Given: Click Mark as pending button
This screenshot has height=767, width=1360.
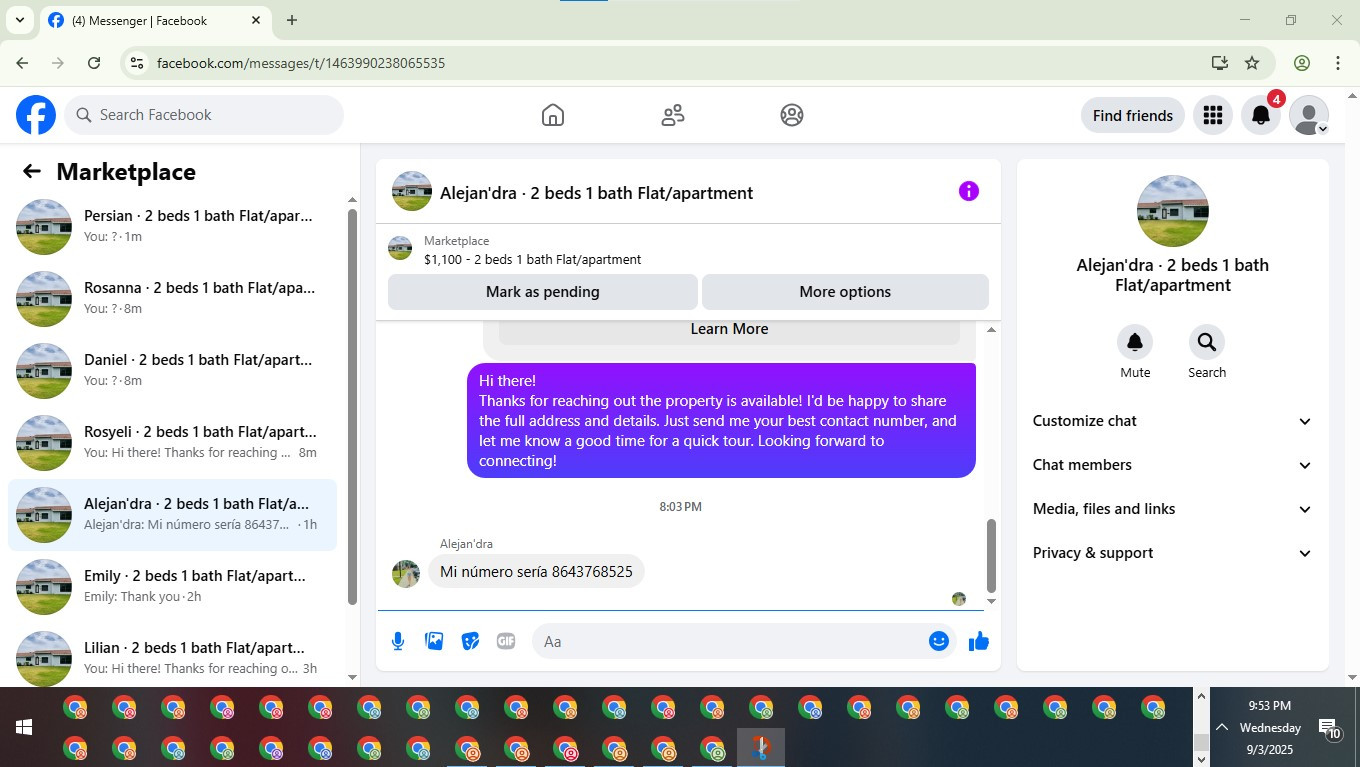Looking at the screenshot, I should pyautogui.click(x=543, y=292).
